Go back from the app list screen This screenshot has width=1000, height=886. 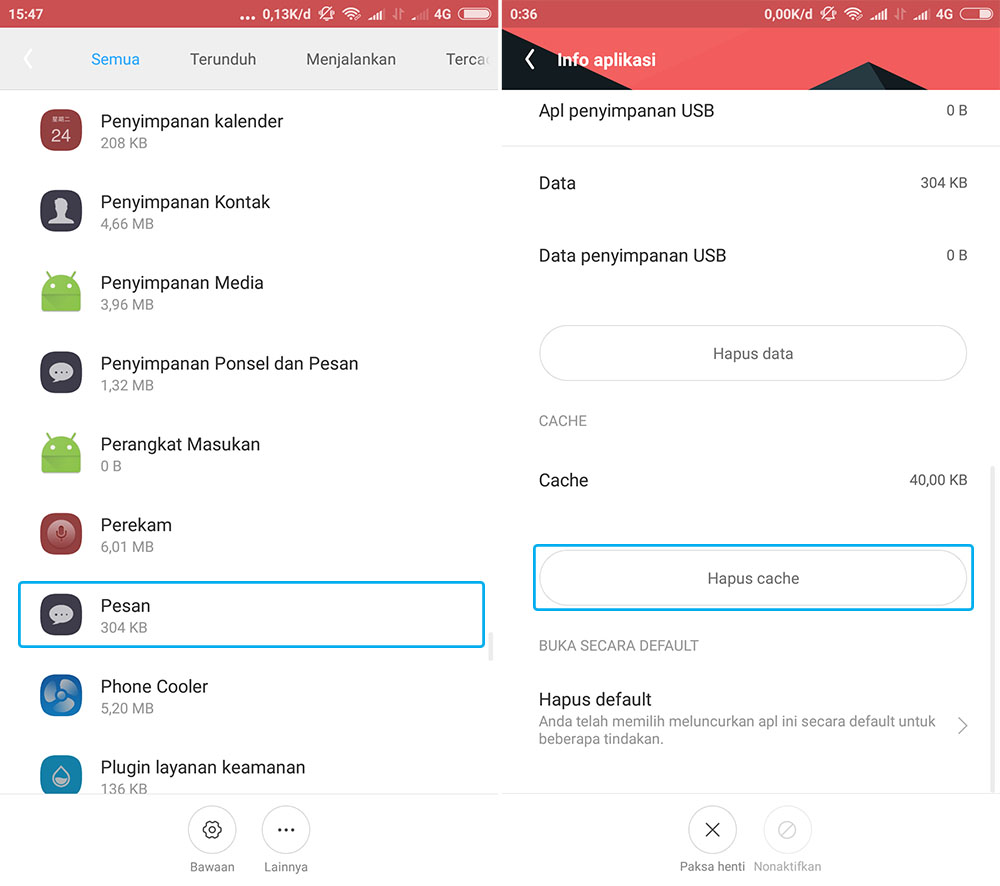pyautogui.click(x=28, y=59)
